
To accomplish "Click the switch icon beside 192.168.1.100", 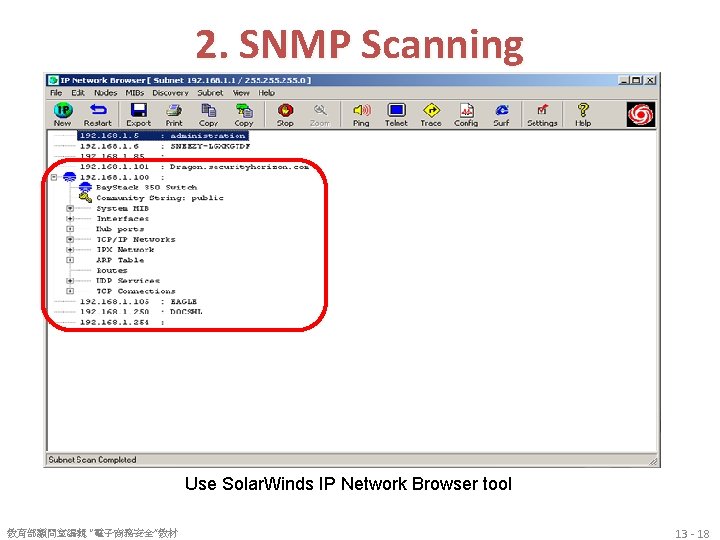I will pyautogui.click(x=69, y=177).
